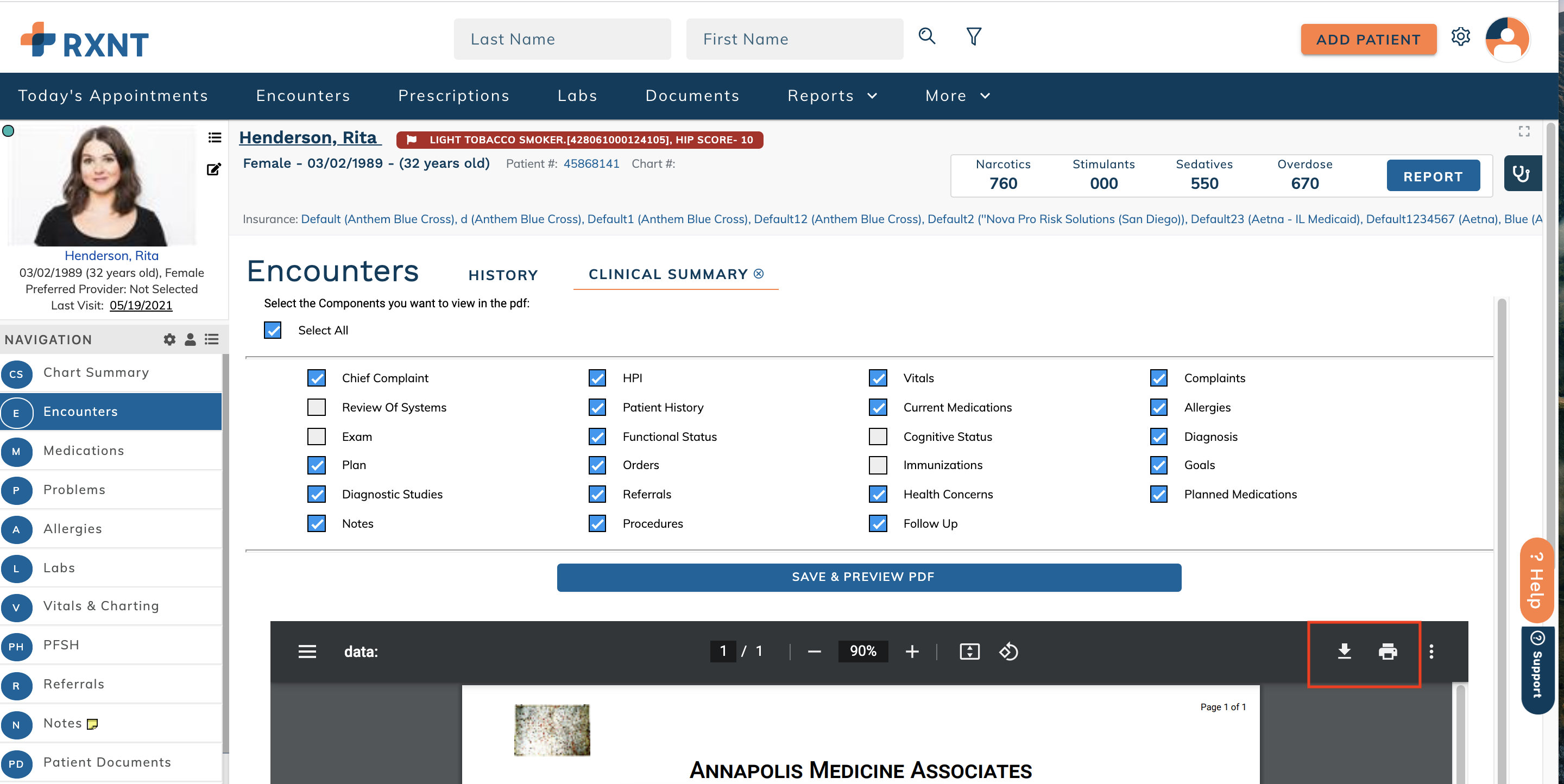Click the green status dot on photo
The width and height of the screenshot is (1564, 784).
8,130
